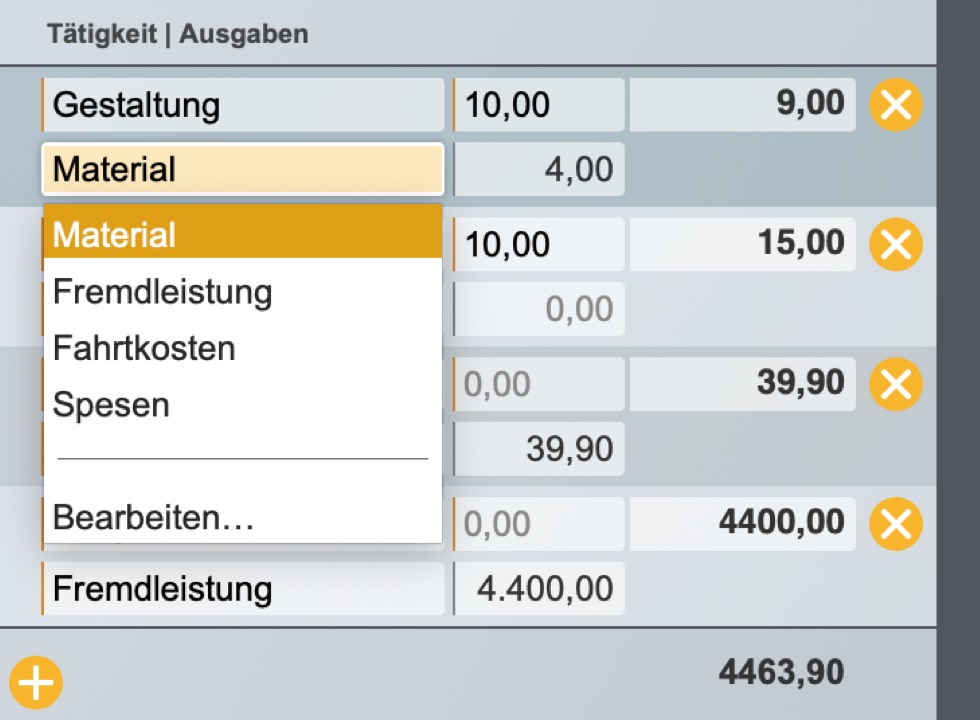Click the 10,00 field in second row
980x720 pixels.
[x=539, y=245]
